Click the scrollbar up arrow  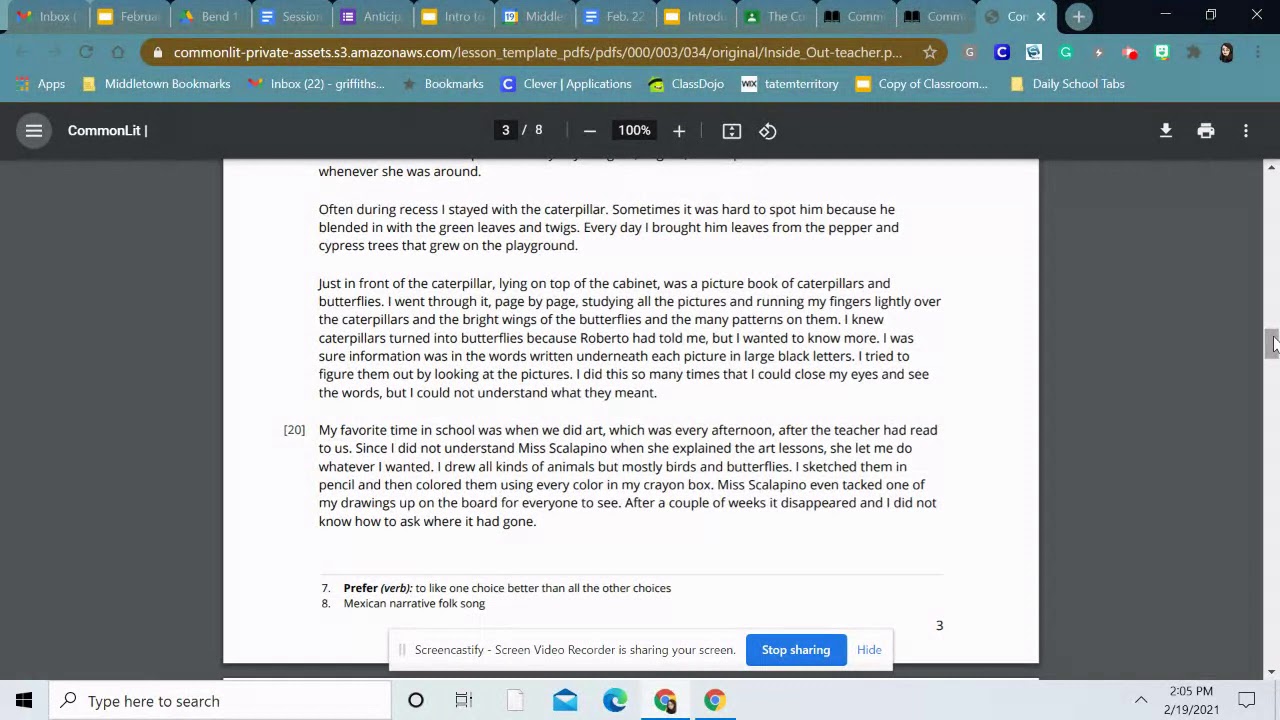[x=1272, y=168]
